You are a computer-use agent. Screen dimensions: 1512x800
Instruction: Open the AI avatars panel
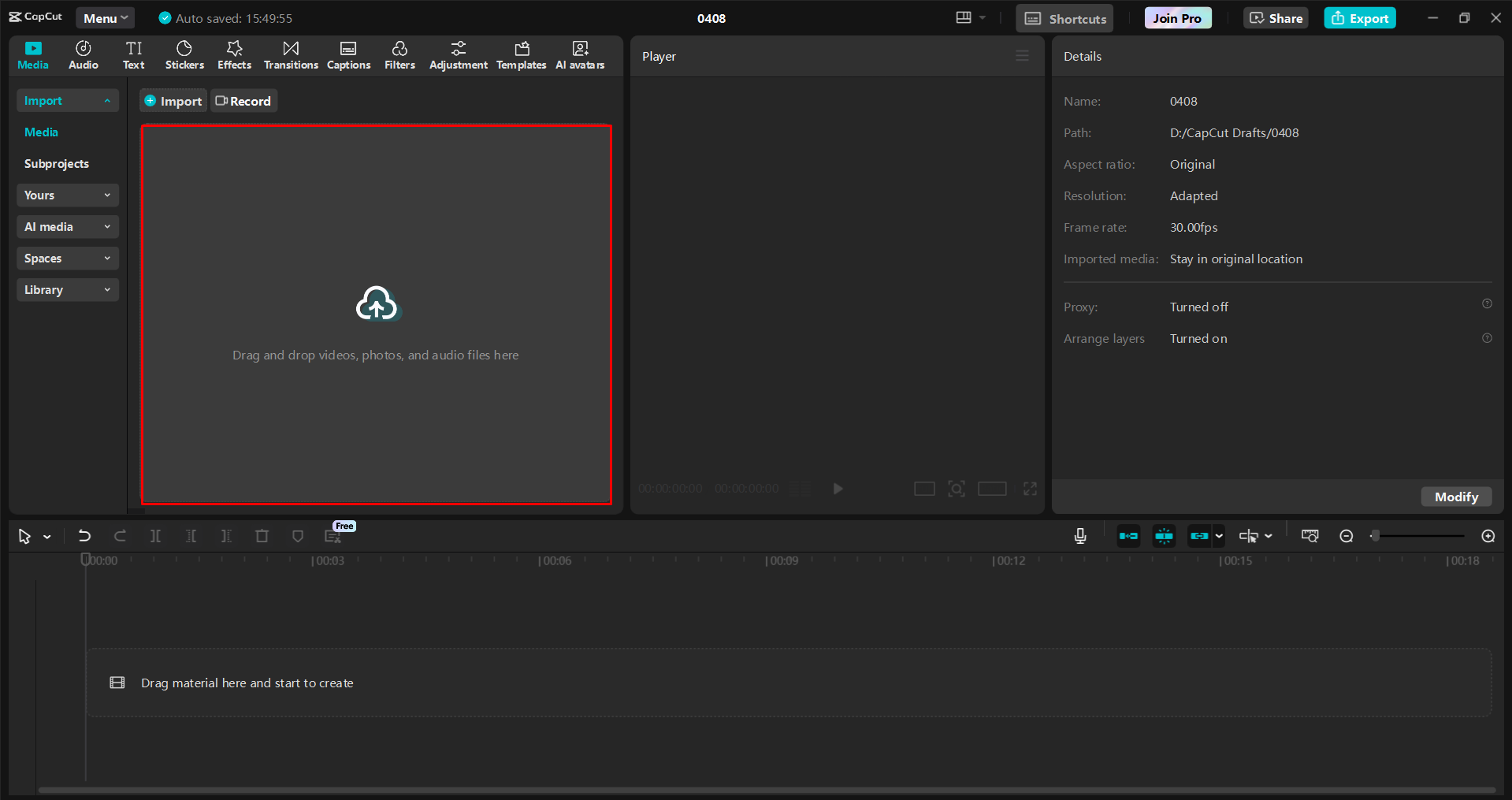click(579, 55)
